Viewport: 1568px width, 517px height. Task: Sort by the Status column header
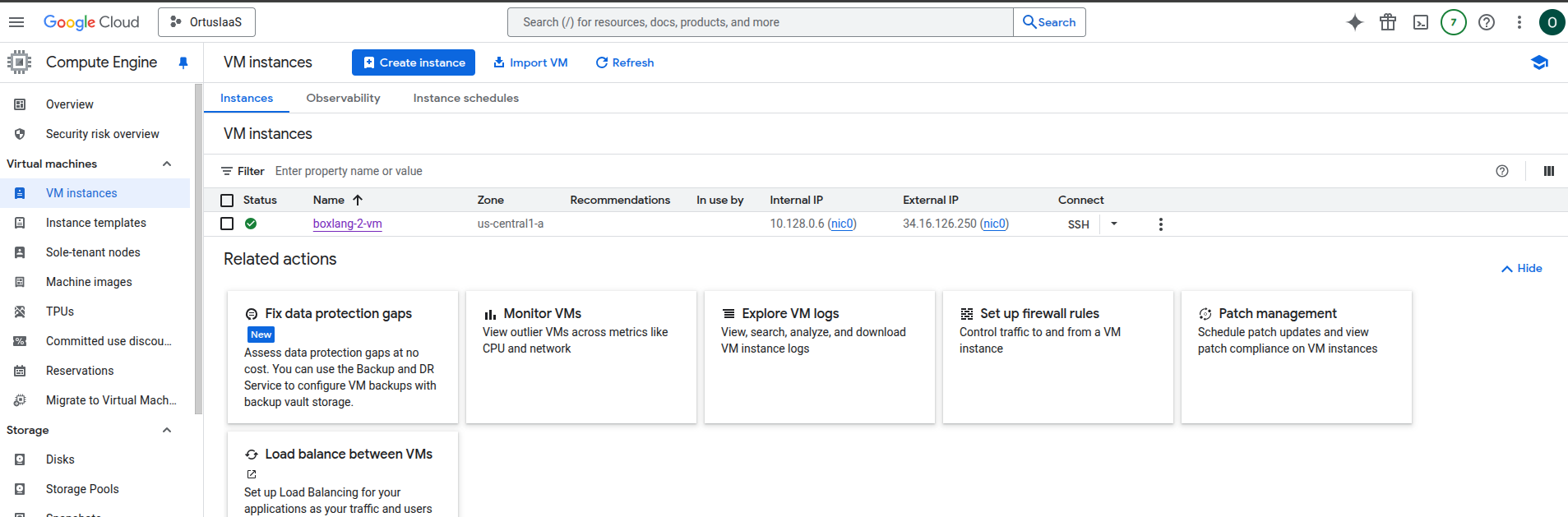pos(260,200)
